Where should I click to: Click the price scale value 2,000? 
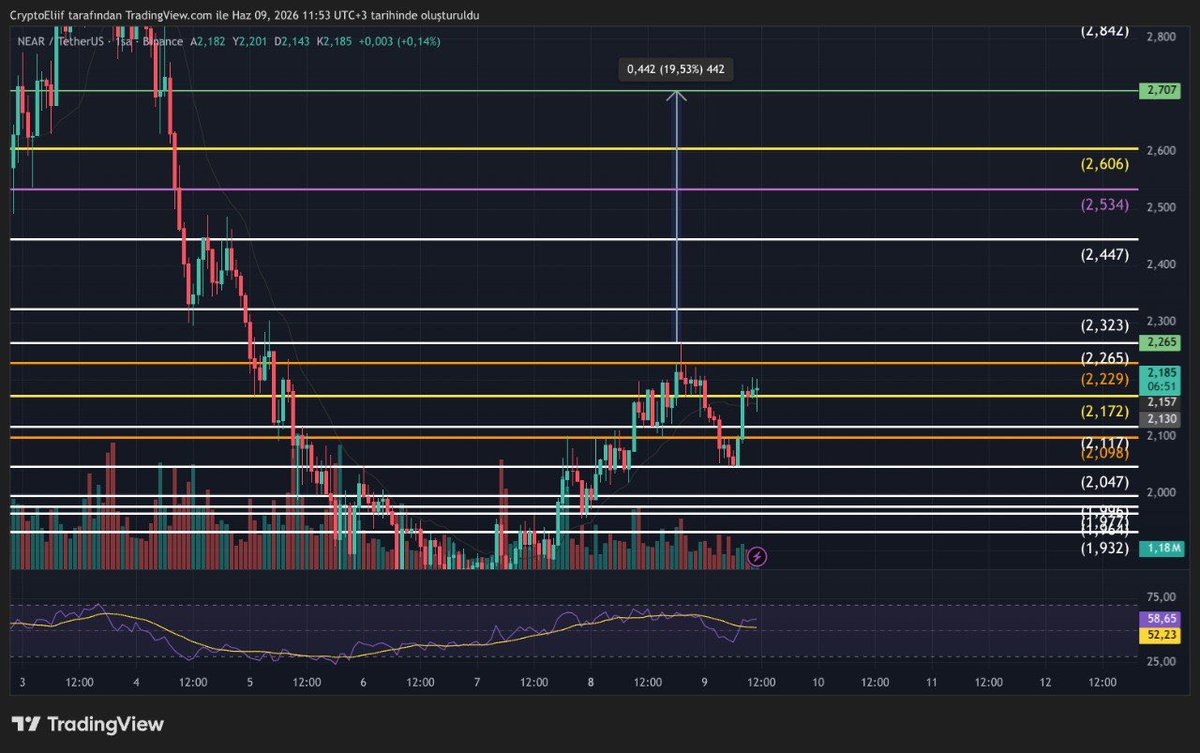(1160, 493)
